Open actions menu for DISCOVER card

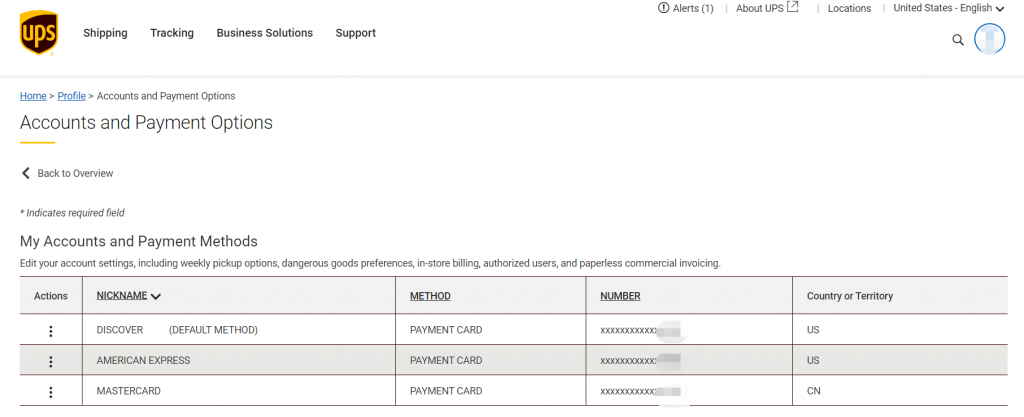(x=51, y=331)
